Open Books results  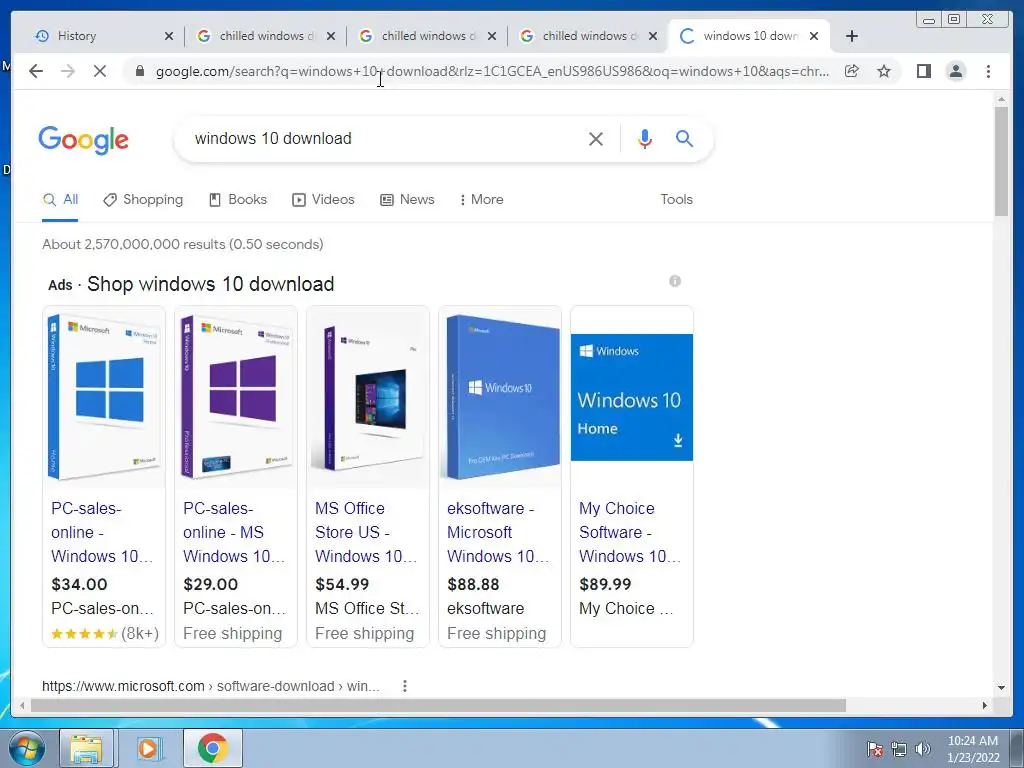pyautogui.click(x=238, y=199)
